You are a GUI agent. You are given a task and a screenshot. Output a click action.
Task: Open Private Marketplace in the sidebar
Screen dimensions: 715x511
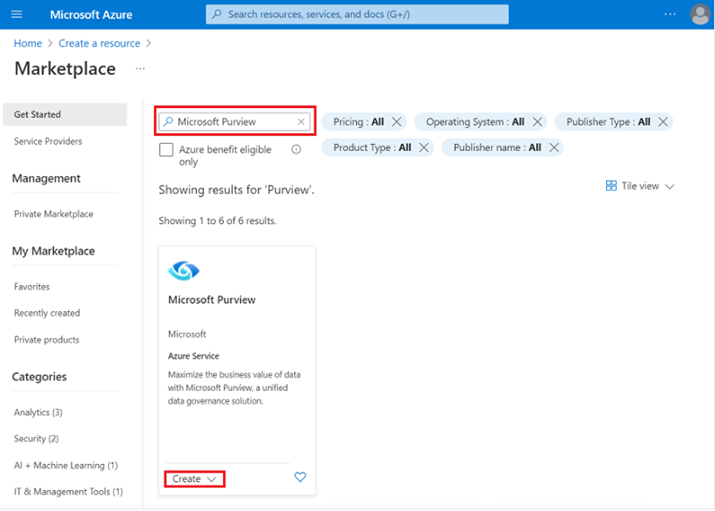pos(53,214)
